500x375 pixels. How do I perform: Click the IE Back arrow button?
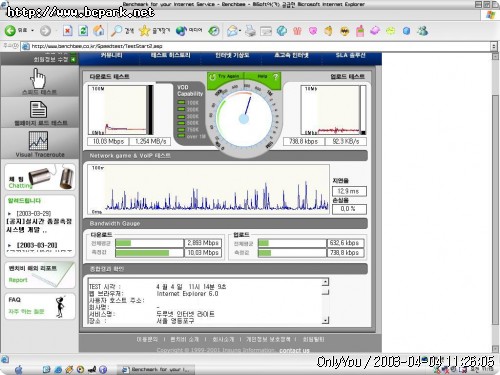tap(10, 31)
